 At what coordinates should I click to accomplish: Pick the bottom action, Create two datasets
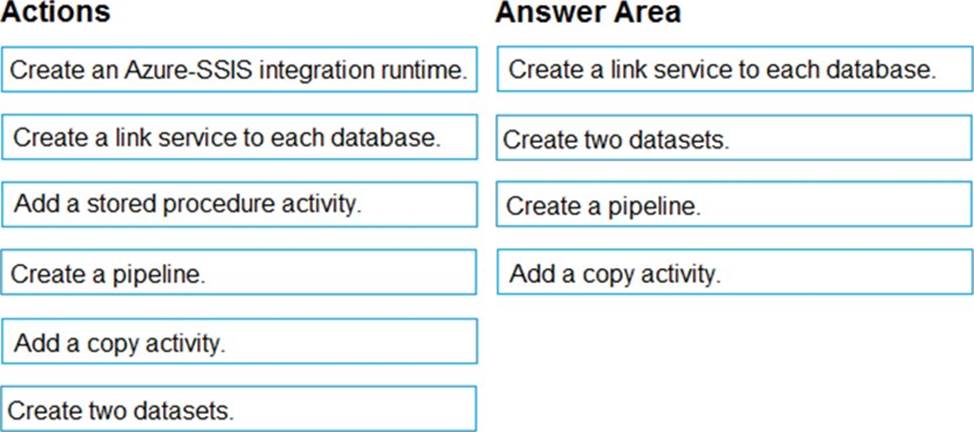pos(239,409)
